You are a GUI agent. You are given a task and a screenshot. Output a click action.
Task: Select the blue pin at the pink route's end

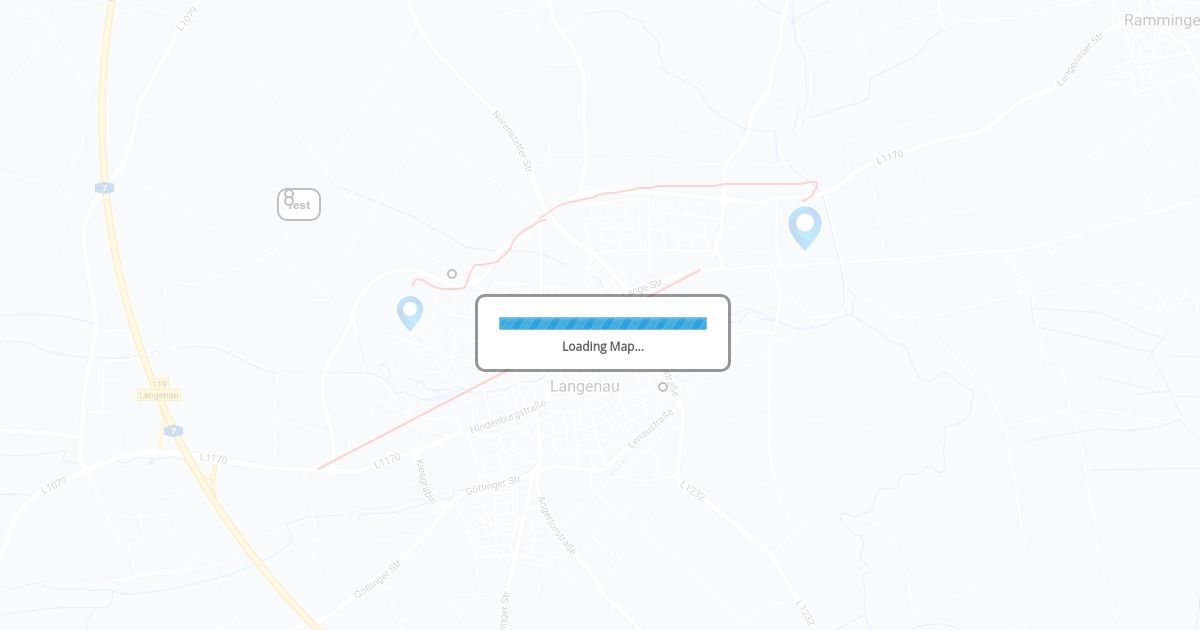coord(805,228)
